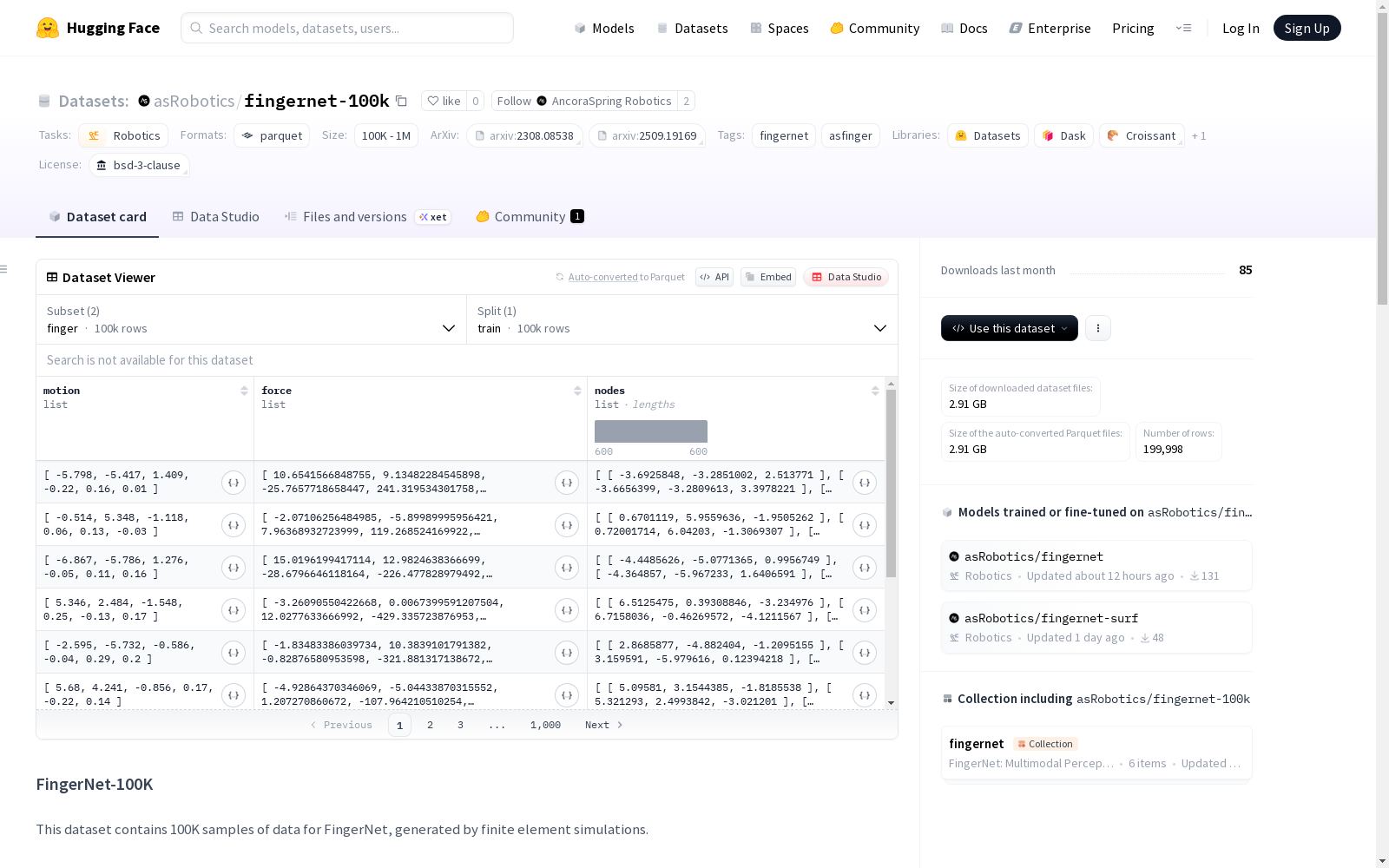1389x868 pixels.
Task: Click the search models and datasets field
Action: tap(347, 28)
